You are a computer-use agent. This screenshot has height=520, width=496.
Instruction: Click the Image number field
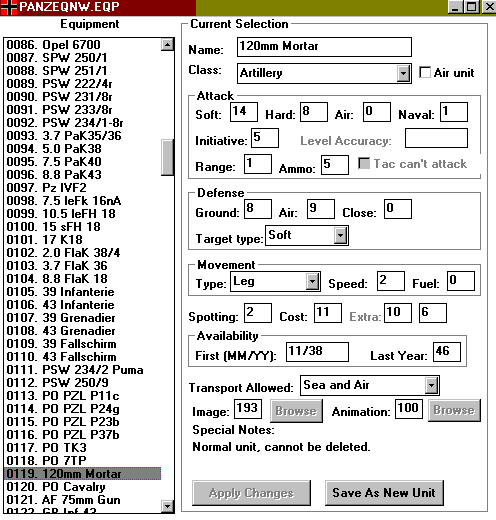(x=248, y=409)
